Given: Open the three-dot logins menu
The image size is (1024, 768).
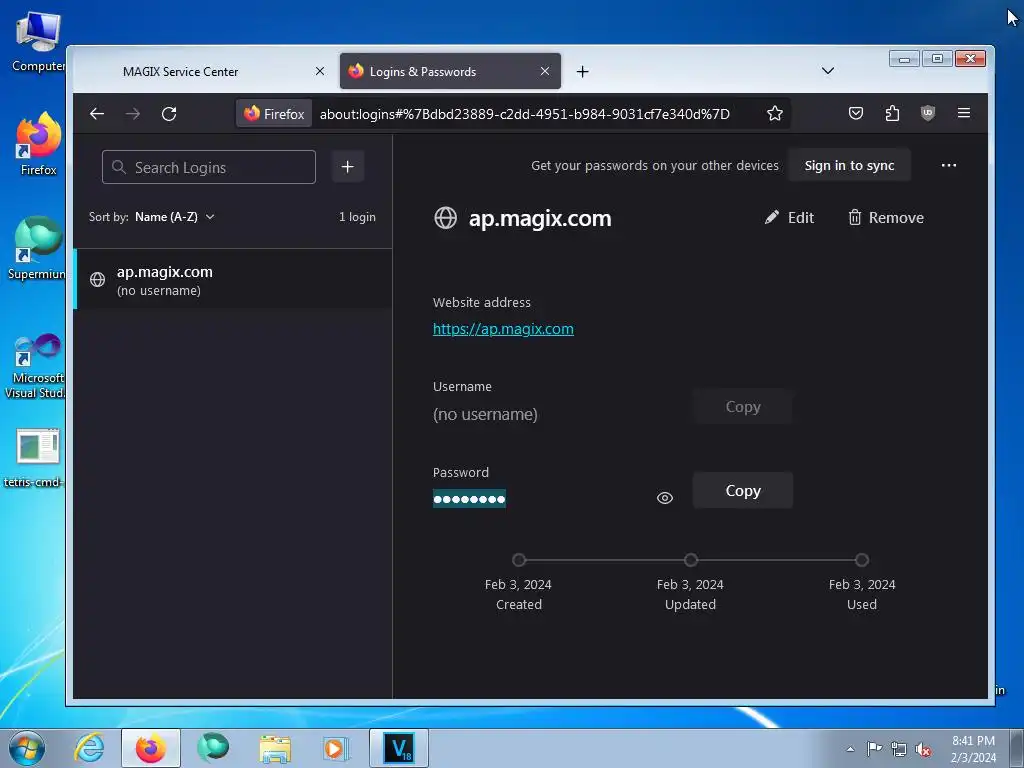Looking at the screenshot, I should (948, 165).
